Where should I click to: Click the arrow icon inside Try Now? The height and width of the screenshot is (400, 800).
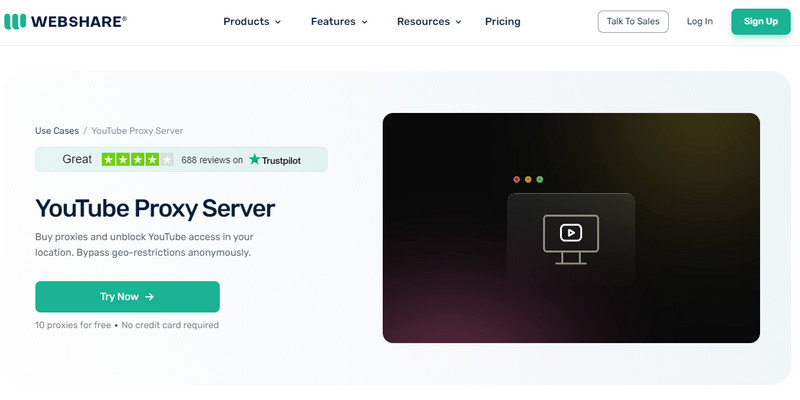pyautogui.click(x=149, y=297)
